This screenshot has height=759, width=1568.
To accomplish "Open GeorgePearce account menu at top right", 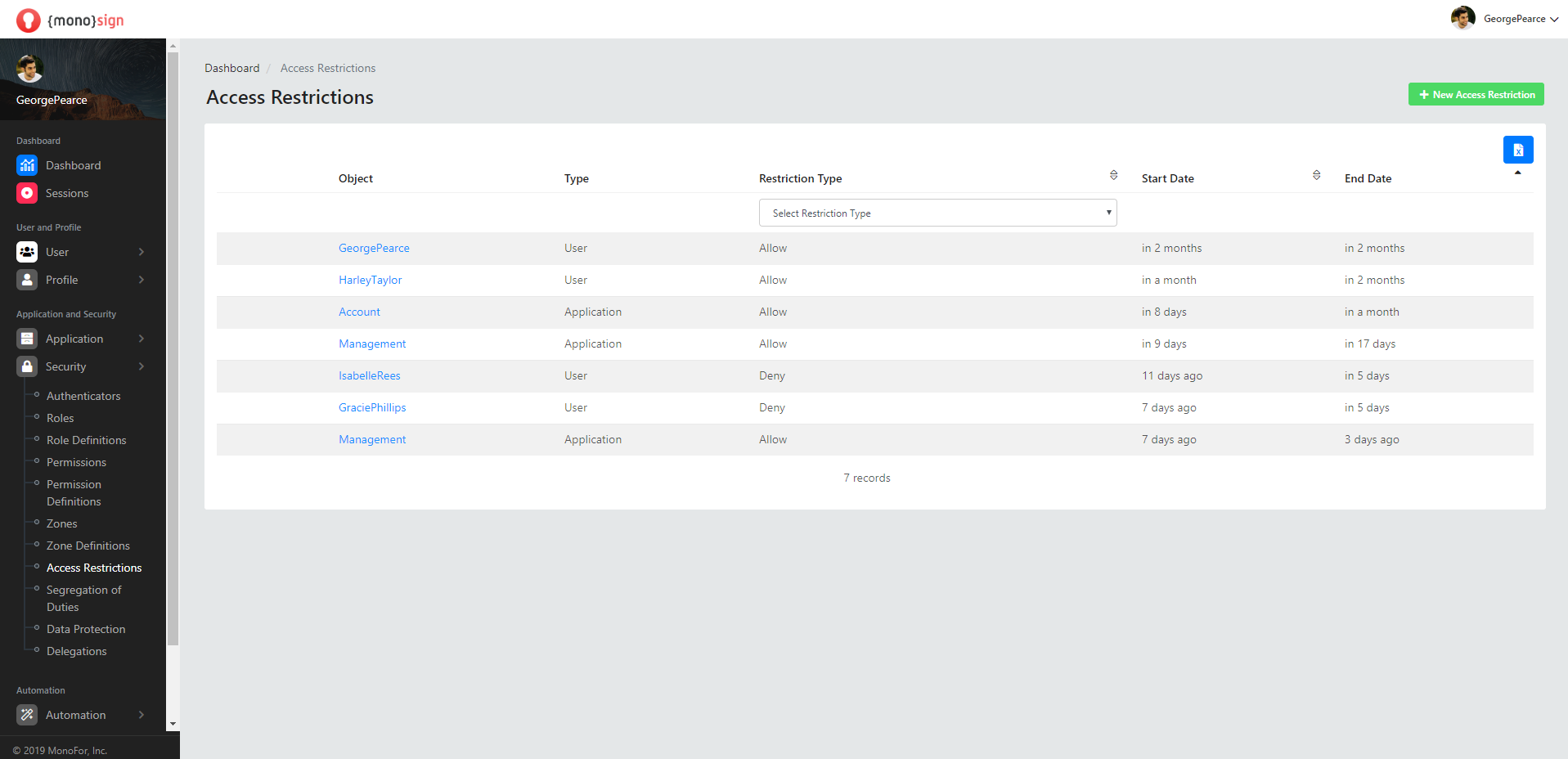I will (x=1505, y=19).
